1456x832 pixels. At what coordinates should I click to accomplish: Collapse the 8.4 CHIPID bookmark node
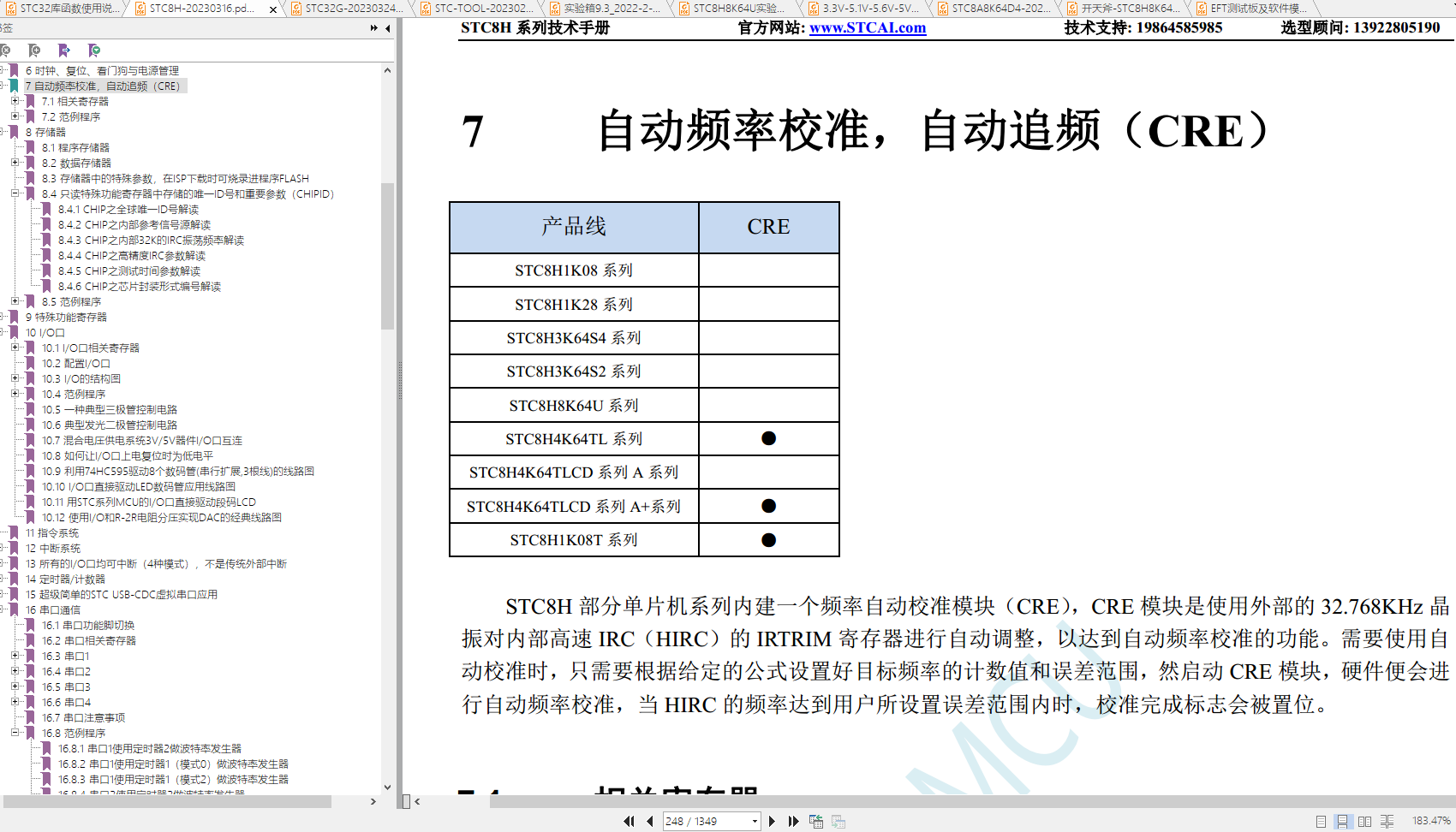(x=15, y=193)
